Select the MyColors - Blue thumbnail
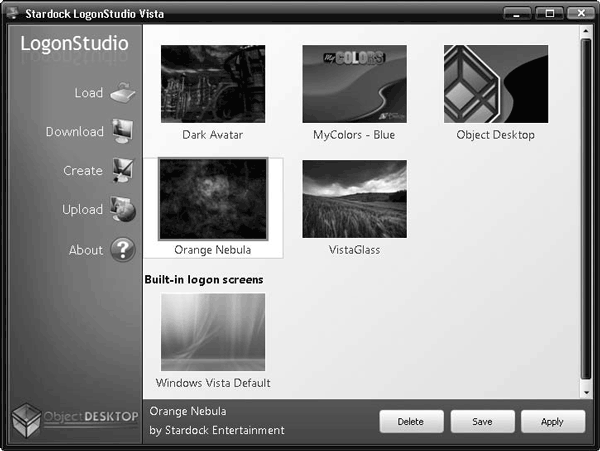 point(354,84)
